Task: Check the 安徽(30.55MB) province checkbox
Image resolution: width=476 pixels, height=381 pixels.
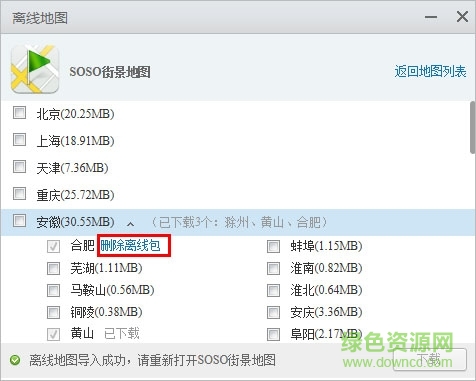Action: [x=19, y=220]
